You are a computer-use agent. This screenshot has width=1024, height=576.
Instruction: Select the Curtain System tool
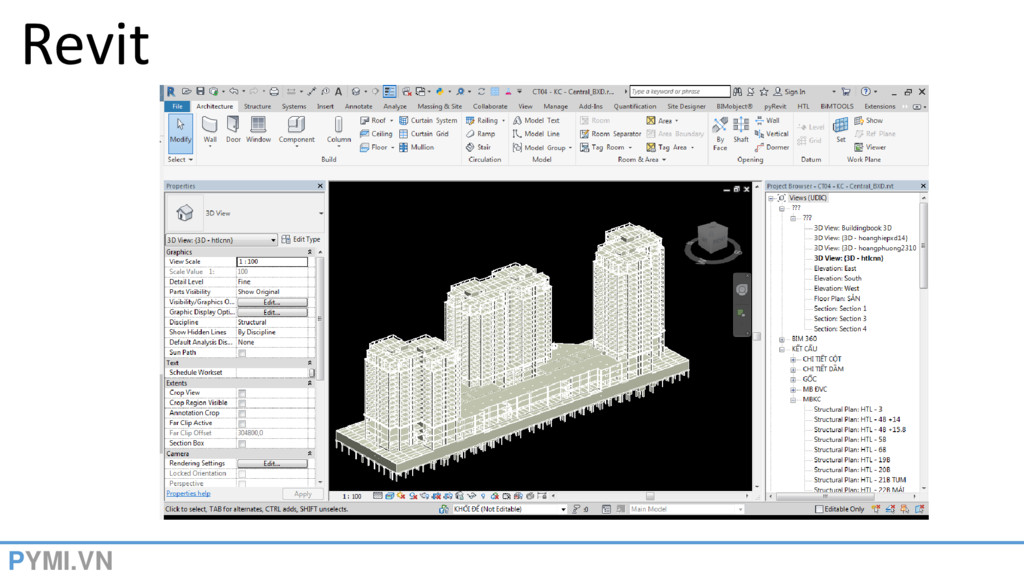428,121
